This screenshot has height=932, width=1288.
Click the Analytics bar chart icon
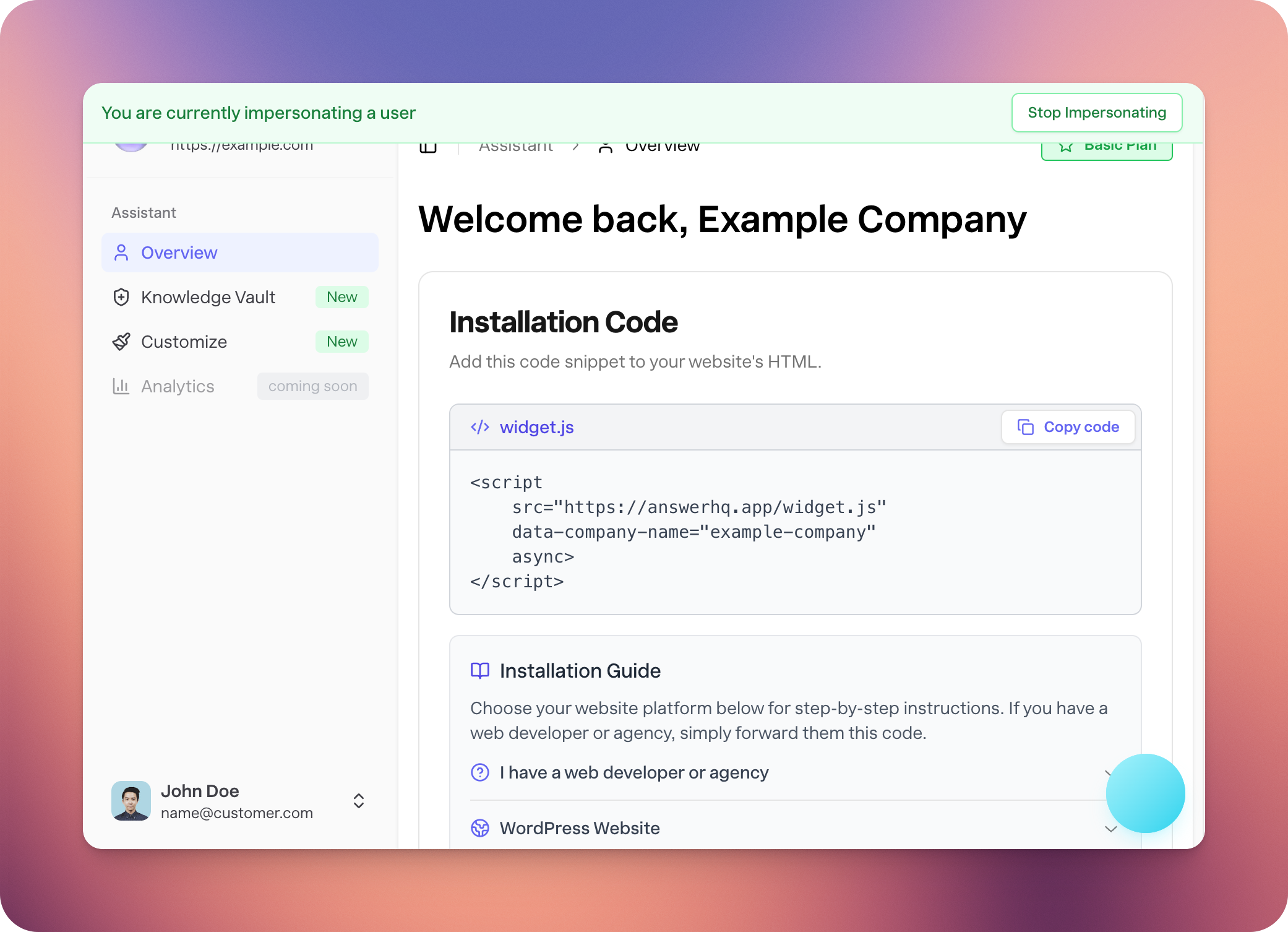(121, 386)
